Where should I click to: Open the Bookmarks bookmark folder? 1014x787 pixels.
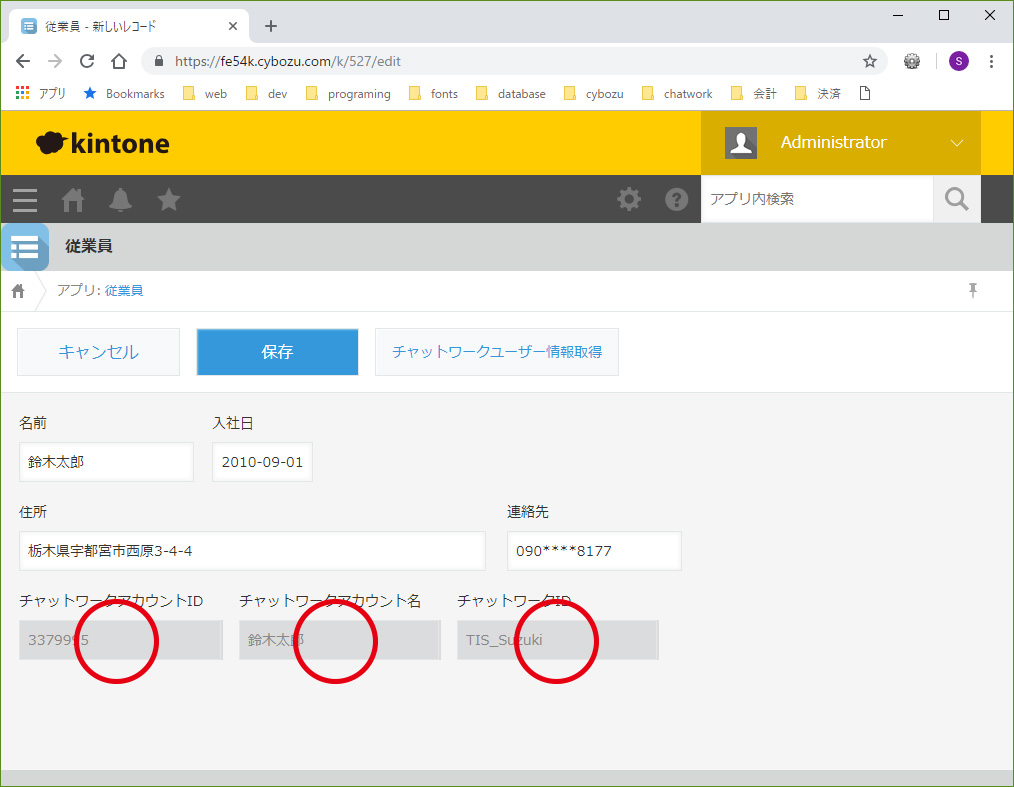[x=124, y=94]
